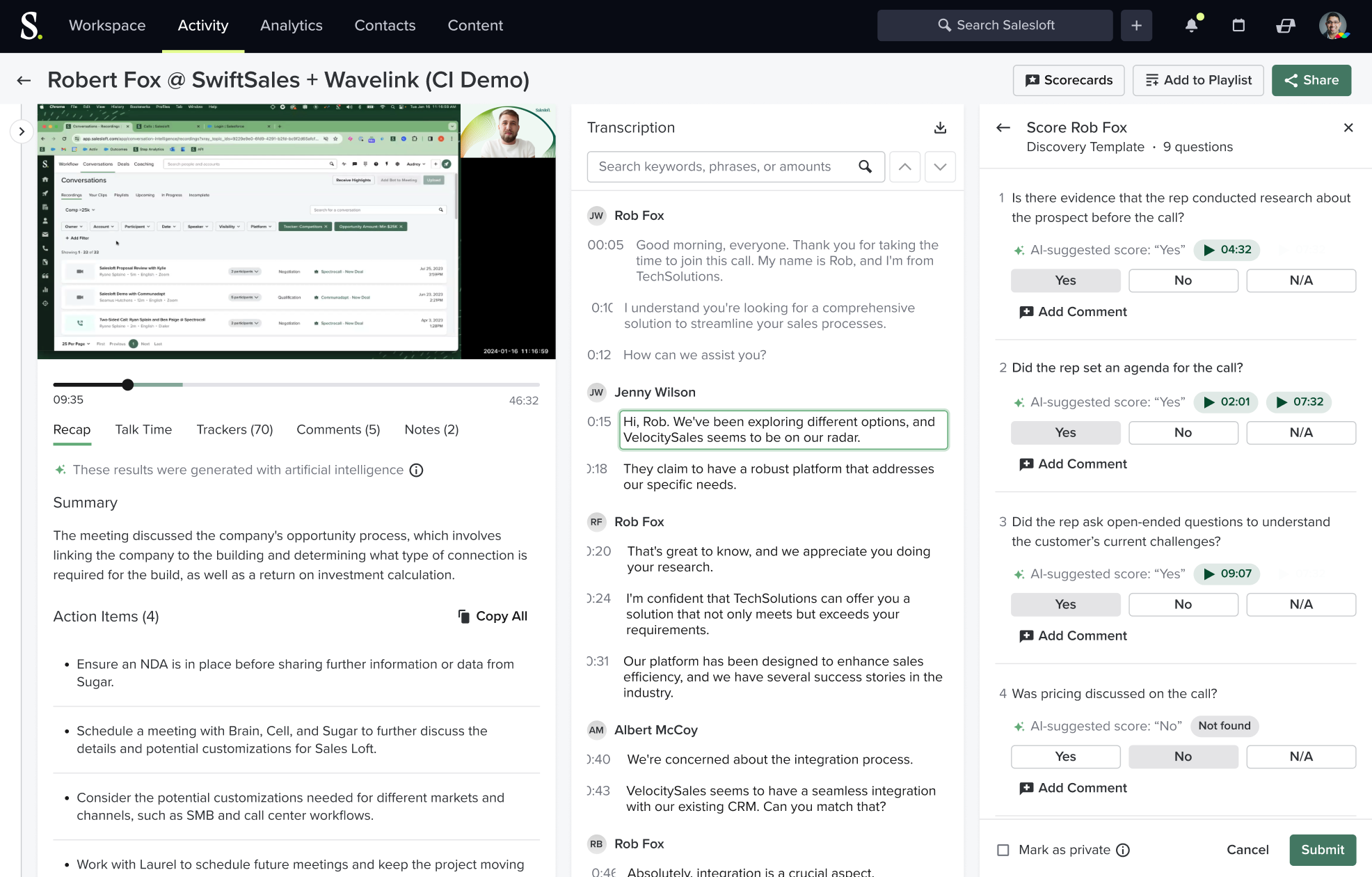1372x877 pixels.
Task: Jump to previous search result arrow
Action: 904,166
